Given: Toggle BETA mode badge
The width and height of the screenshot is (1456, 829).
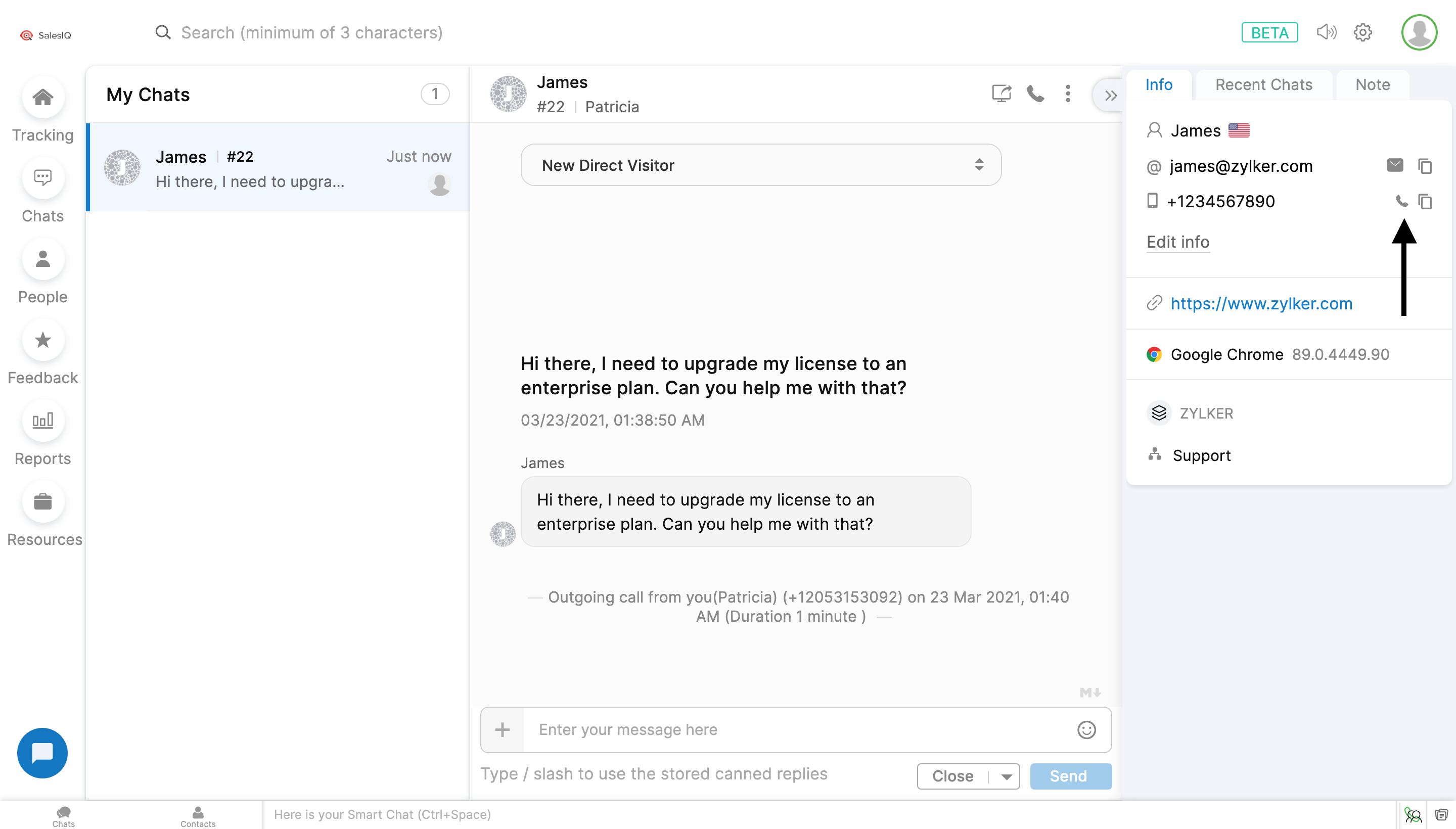Looking at the screenshot, I should click(x=1269, y=32).
